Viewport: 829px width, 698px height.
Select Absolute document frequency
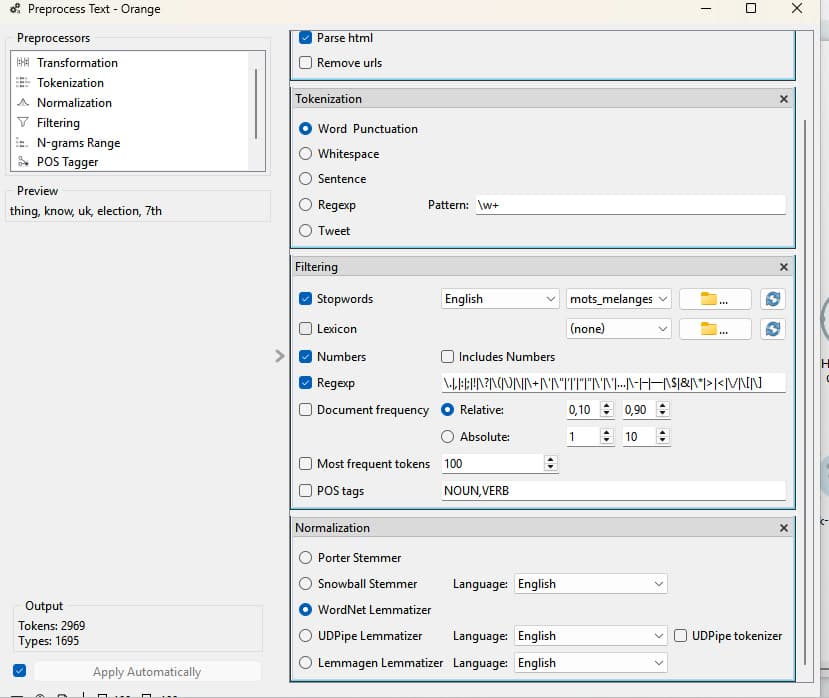click(447, 437)
